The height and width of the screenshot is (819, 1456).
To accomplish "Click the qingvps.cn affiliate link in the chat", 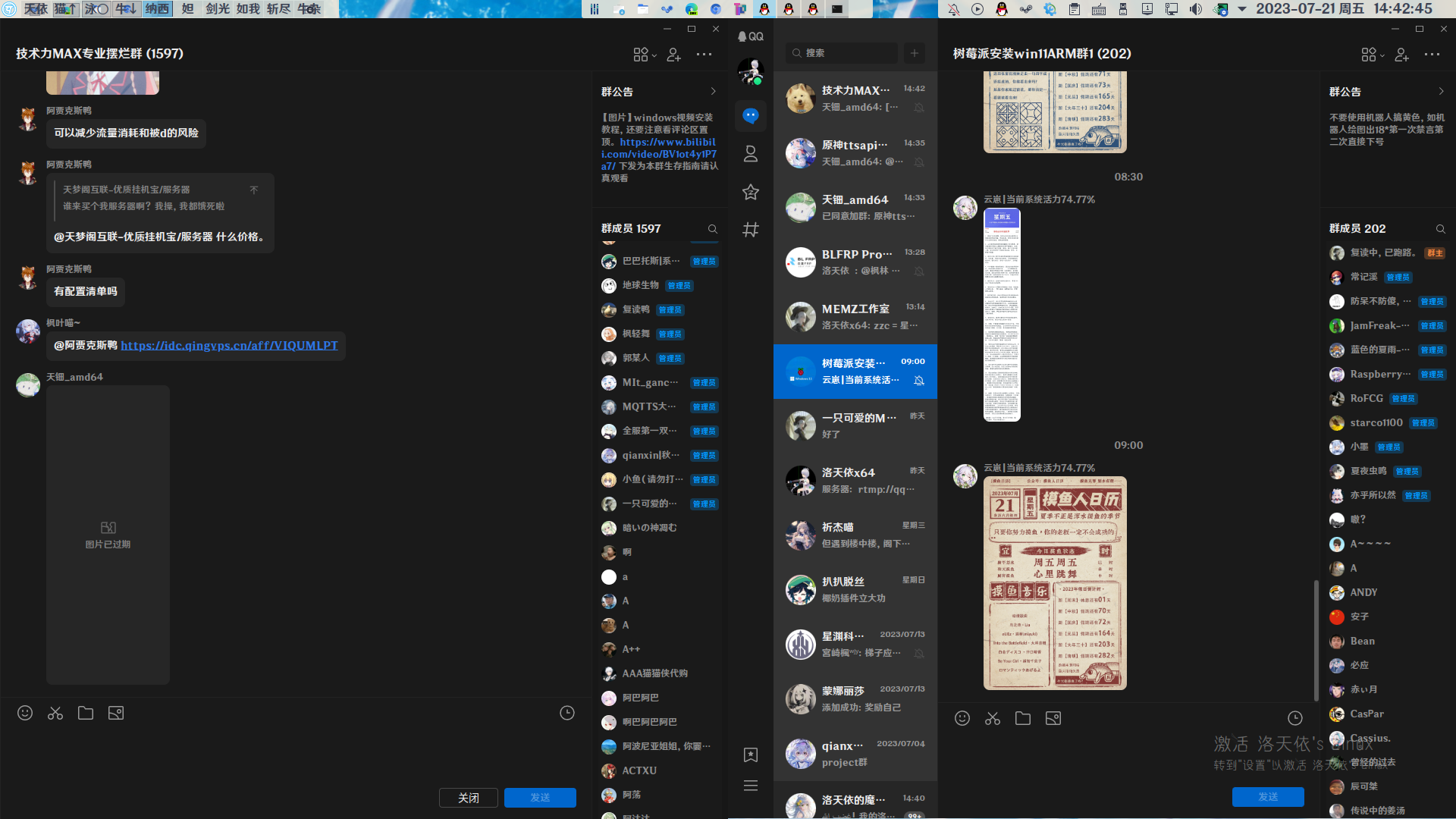I will (x=229, y=345).
